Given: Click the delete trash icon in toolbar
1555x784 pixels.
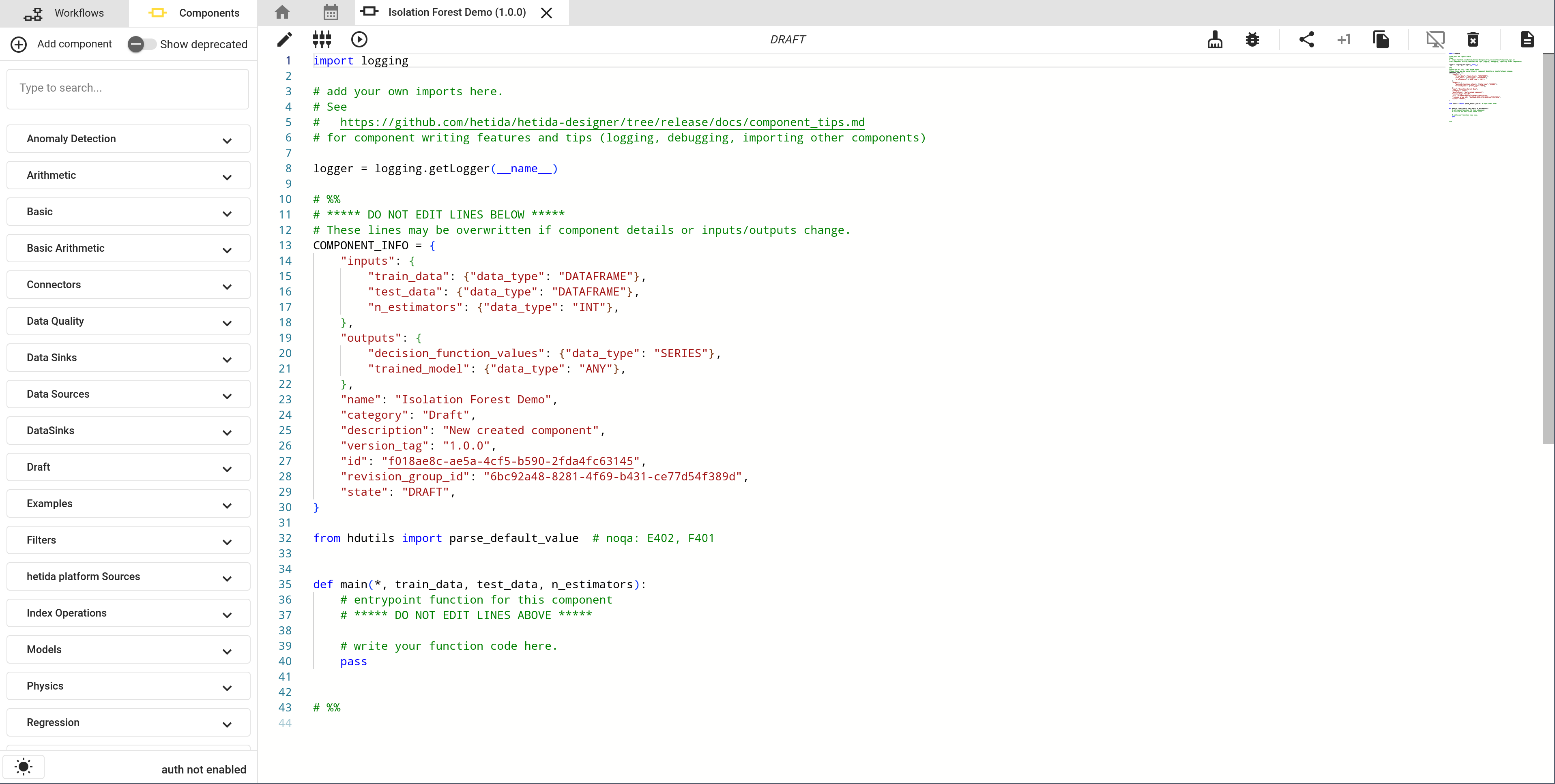Looking at the screenshot, I should click(x=1473, y=39).
